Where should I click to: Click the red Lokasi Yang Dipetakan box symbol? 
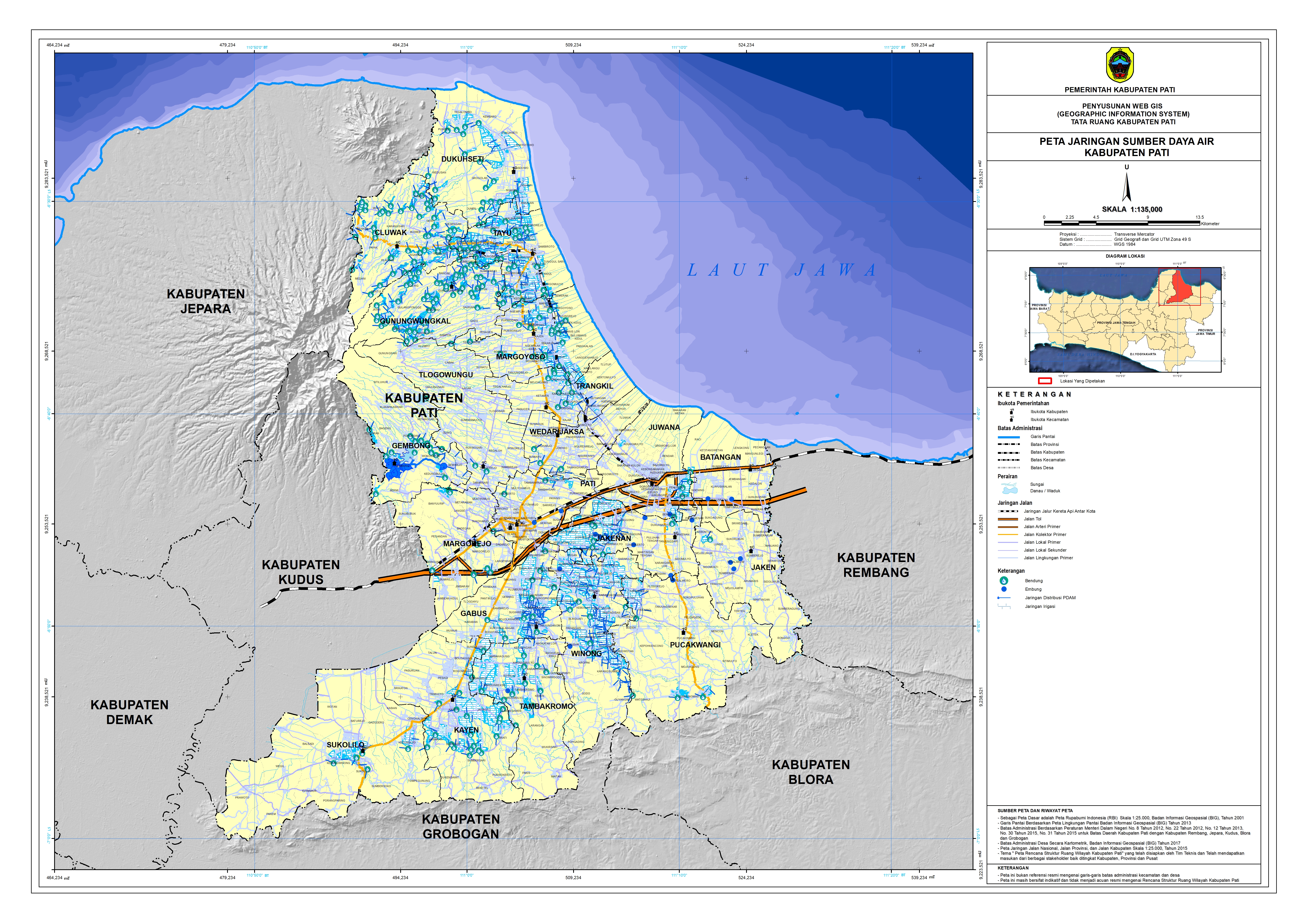tap(1045, 381)
